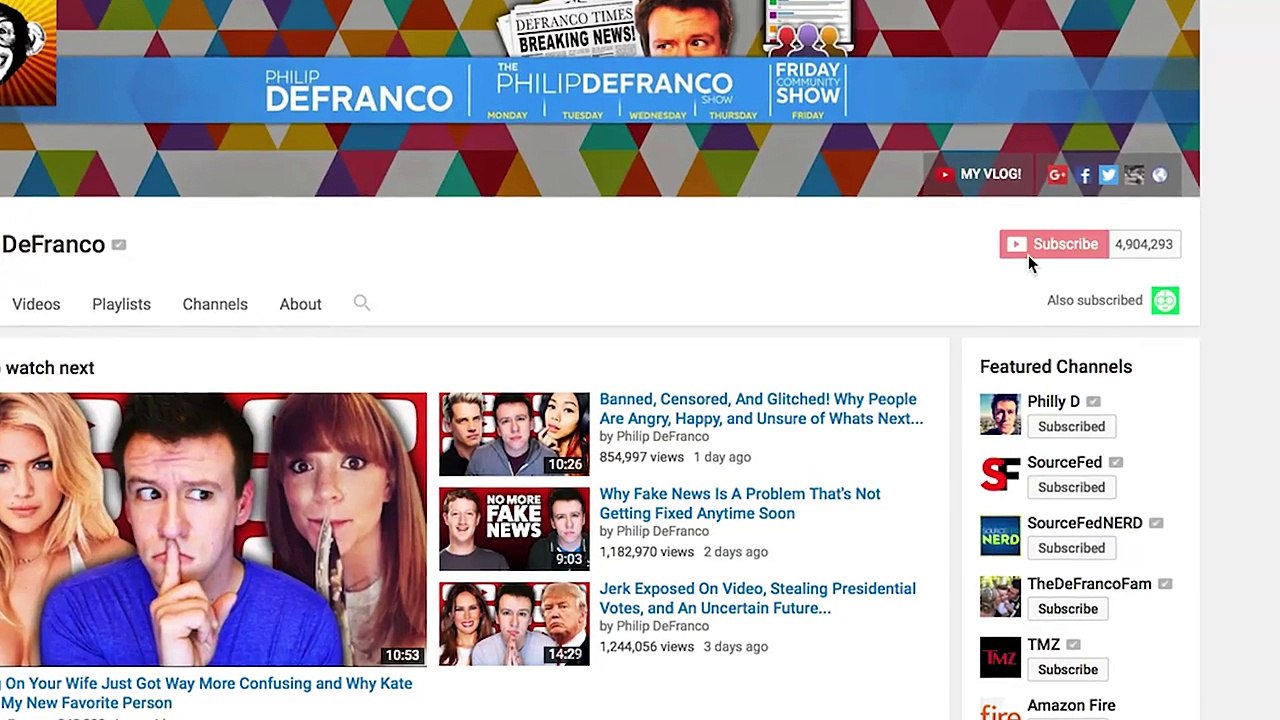Open the SourceFedNERD channel name

pyautogui.click(x=1084, y=523)
